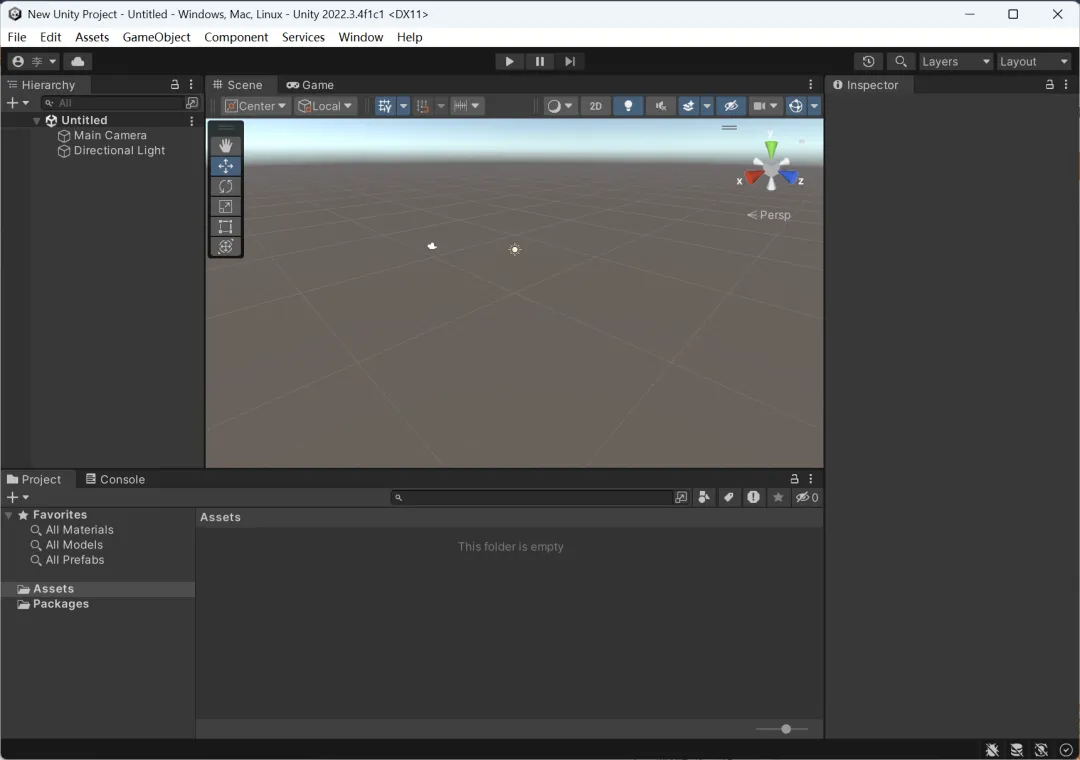
Task: Click the Step frame button
Action: point(570,61)
